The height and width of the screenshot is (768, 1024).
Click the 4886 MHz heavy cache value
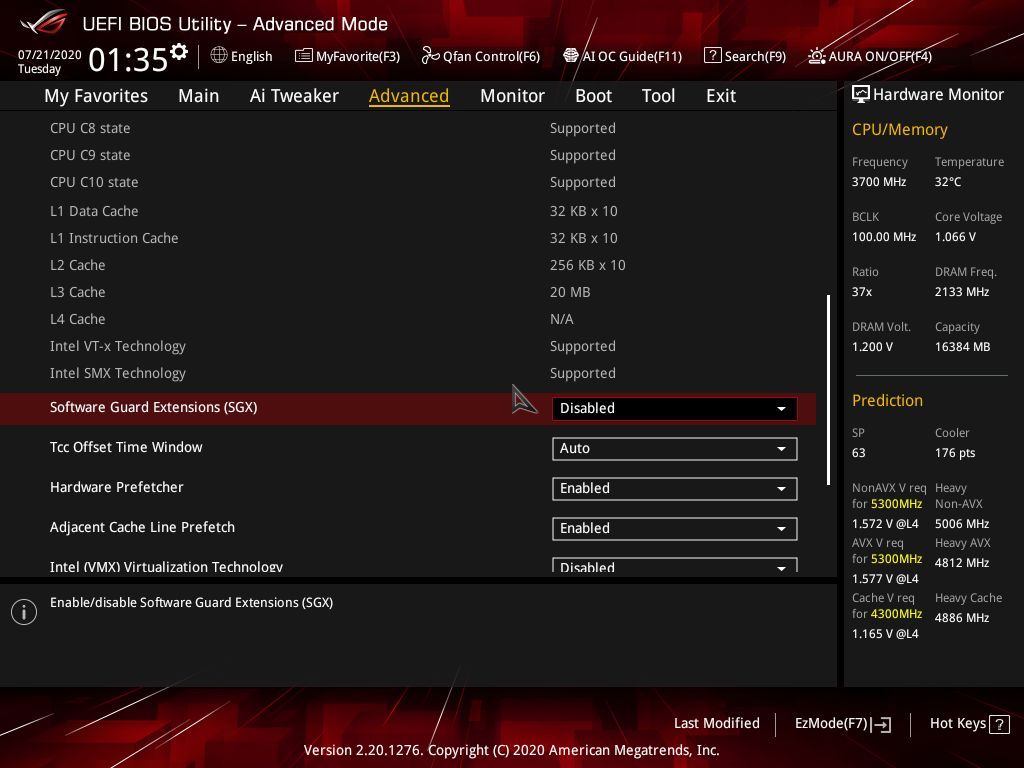tap(962, 618)
